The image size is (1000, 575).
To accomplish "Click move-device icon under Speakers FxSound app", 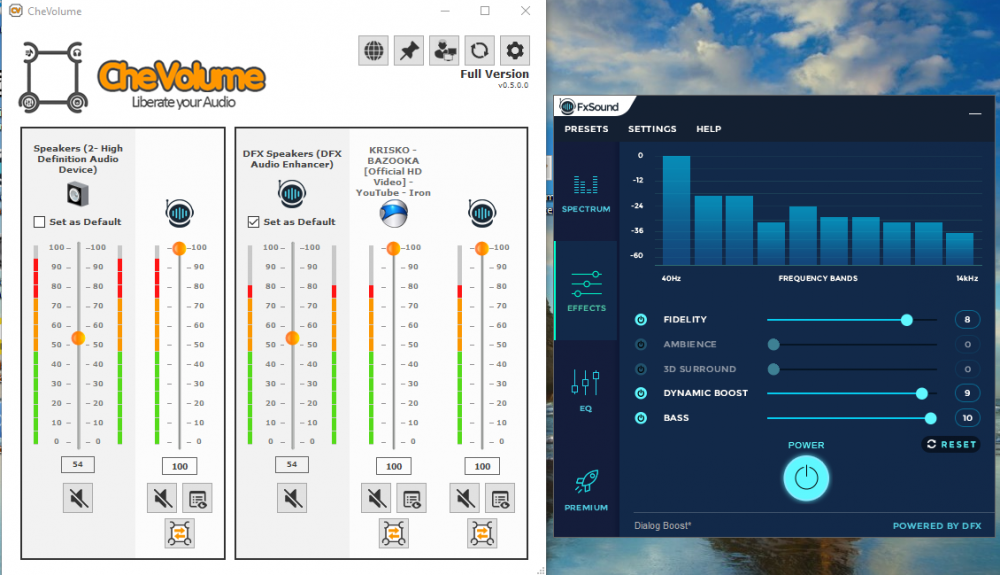I will (x=180, y=533).
